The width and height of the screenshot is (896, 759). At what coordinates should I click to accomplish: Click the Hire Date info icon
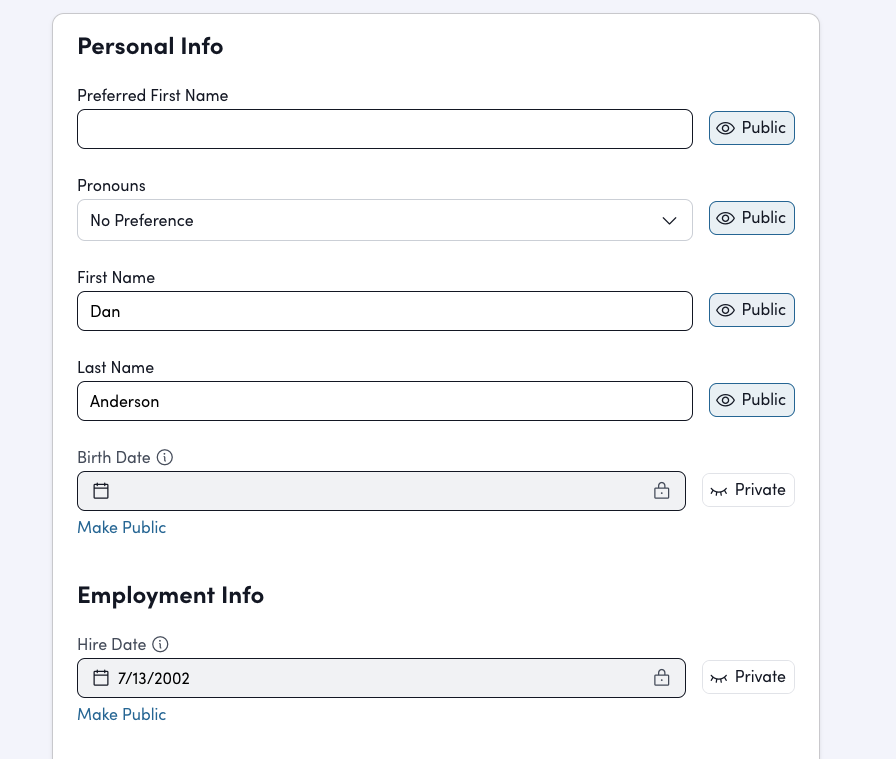[160, 645]
